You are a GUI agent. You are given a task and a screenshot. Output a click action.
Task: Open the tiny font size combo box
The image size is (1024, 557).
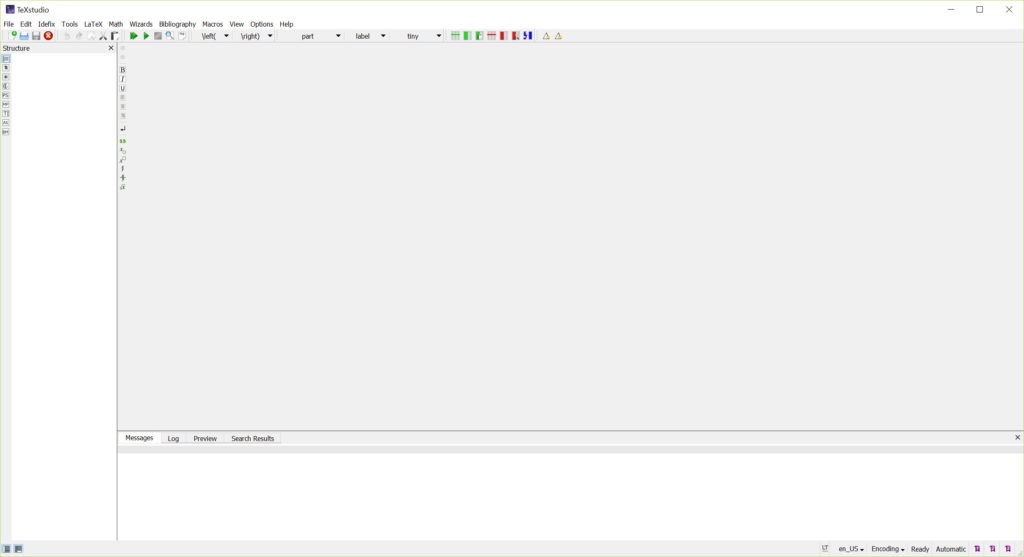418,36
